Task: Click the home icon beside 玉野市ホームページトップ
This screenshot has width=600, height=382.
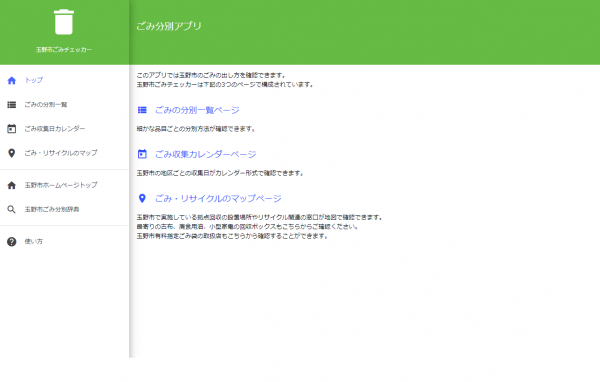Action: click(x=12, y=185)
